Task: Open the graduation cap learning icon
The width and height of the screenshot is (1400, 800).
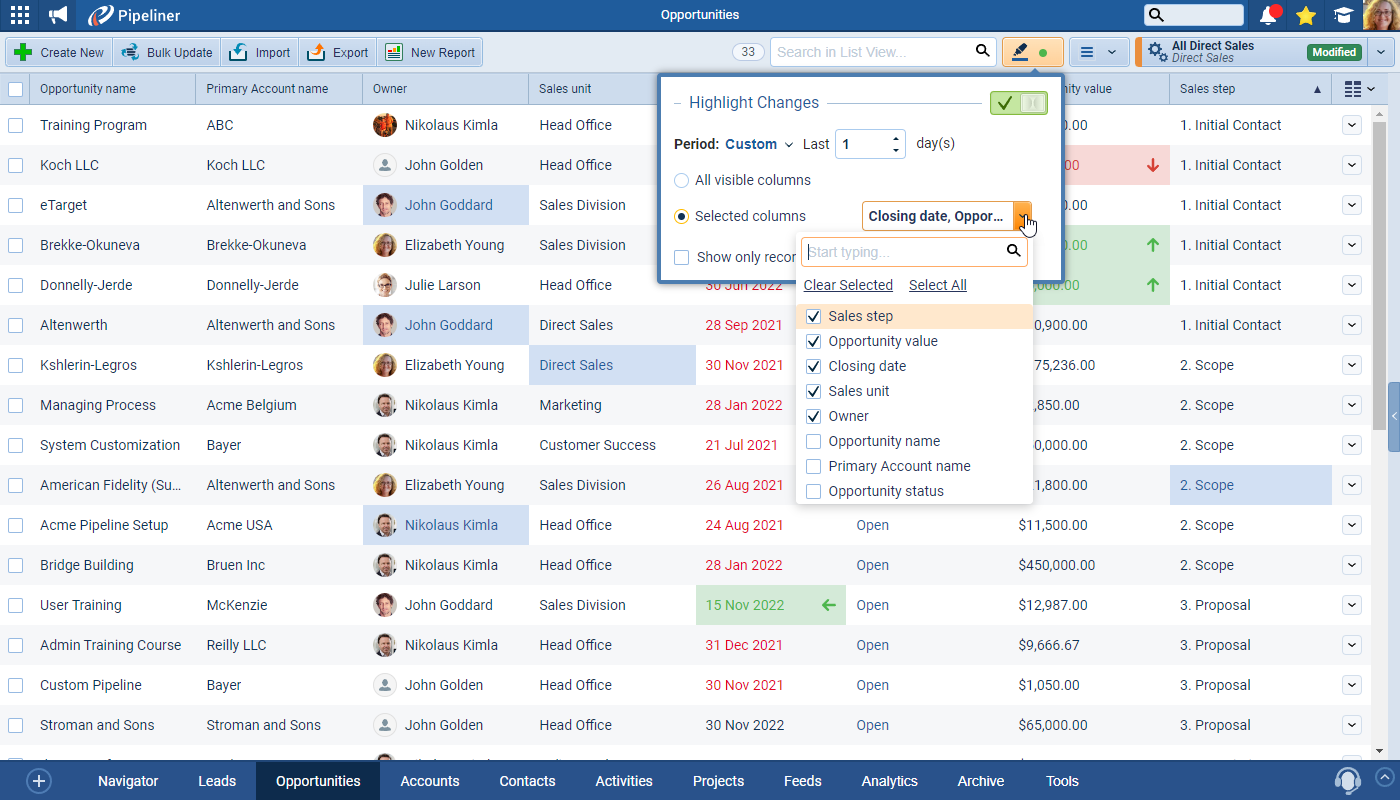Action: point(1342,15)
